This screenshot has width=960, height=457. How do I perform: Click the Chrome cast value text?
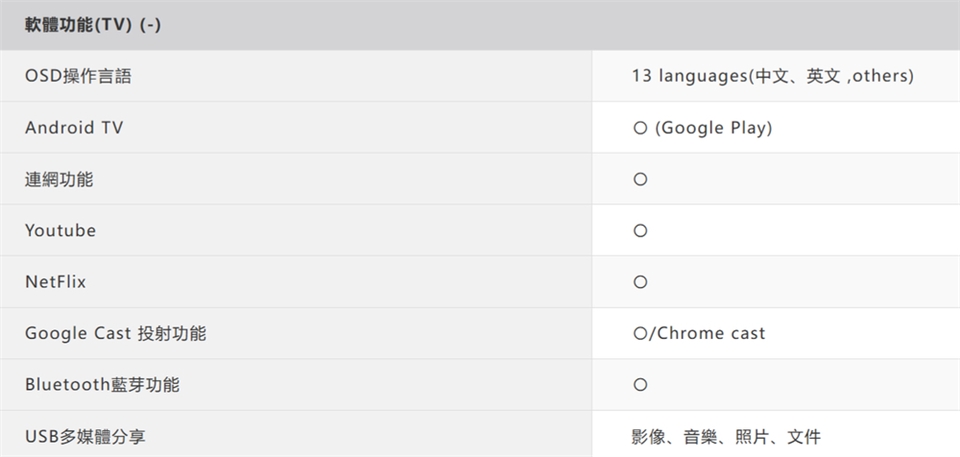[712, 334]
